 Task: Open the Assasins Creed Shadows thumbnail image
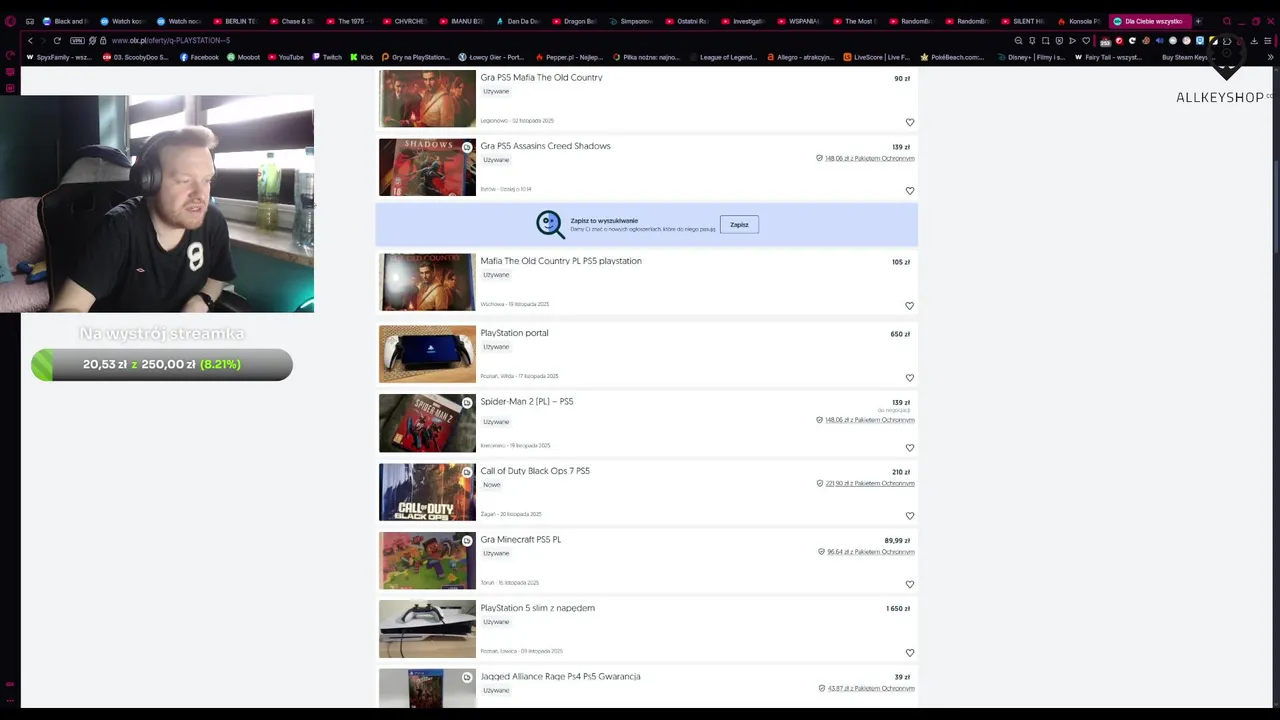427,167
